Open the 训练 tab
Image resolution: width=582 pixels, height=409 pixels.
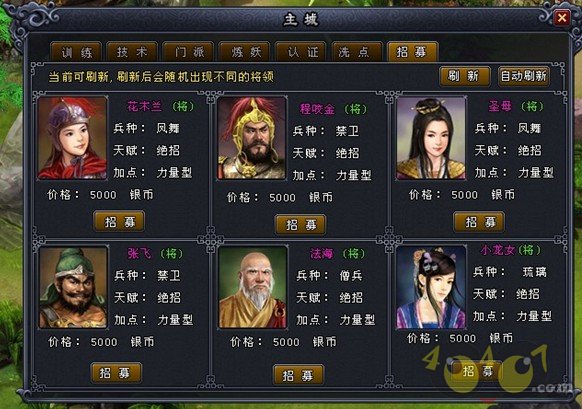click(x=76, y=52)
